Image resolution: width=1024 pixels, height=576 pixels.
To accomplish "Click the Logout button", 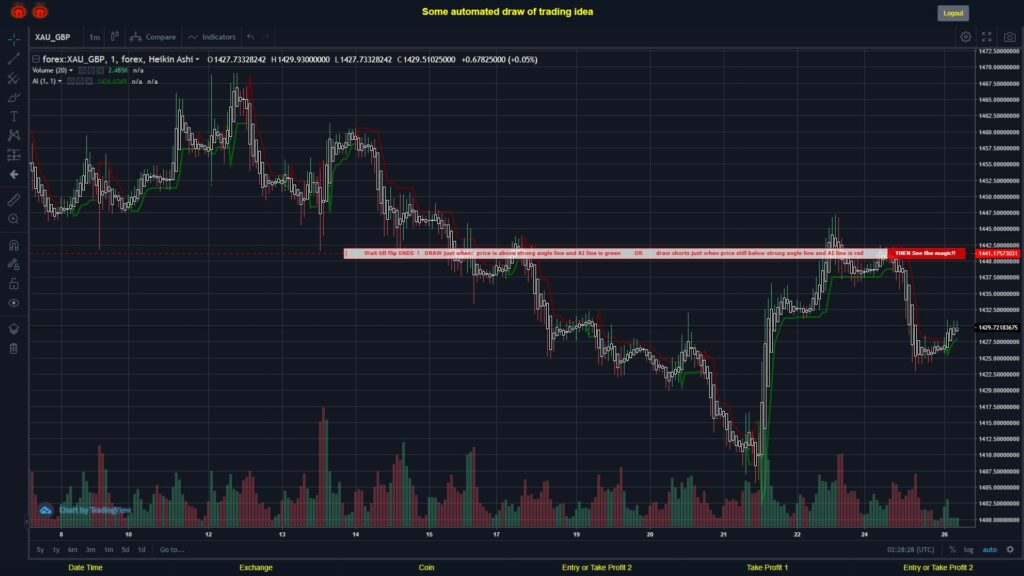I will 953,13.
